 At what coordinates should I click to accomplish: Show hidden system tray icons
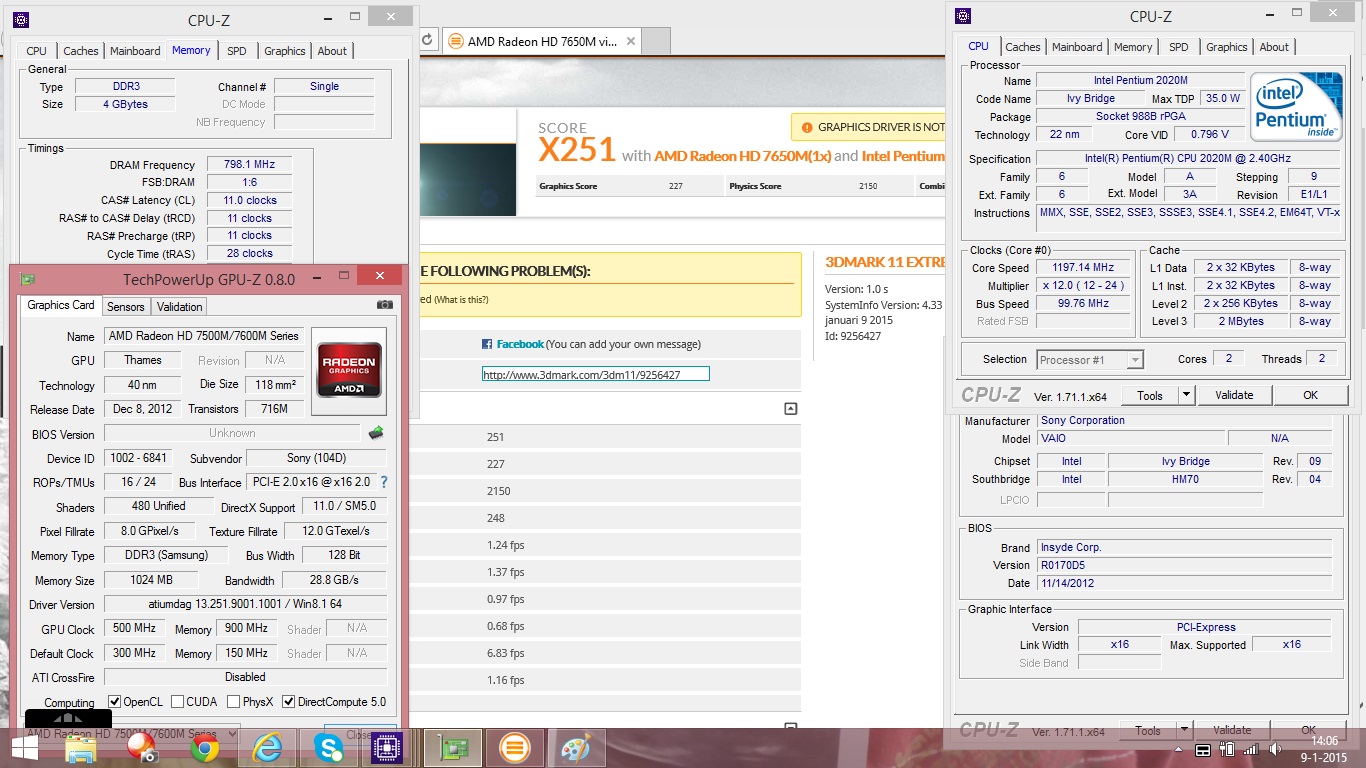click(1177, 751)
